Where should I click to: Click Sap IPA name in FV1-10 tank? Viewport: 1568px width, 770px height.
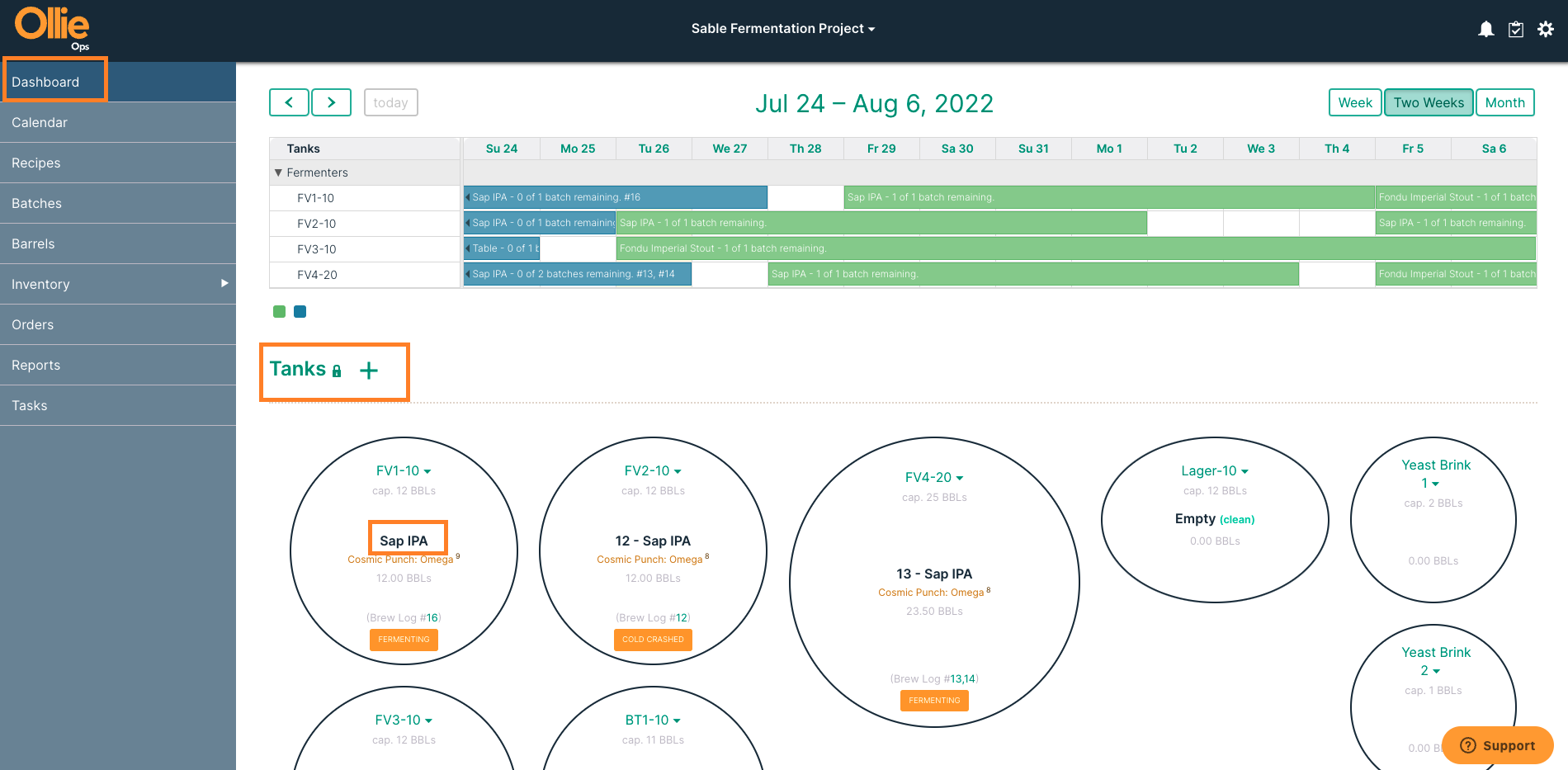click(x=404, y=541)
